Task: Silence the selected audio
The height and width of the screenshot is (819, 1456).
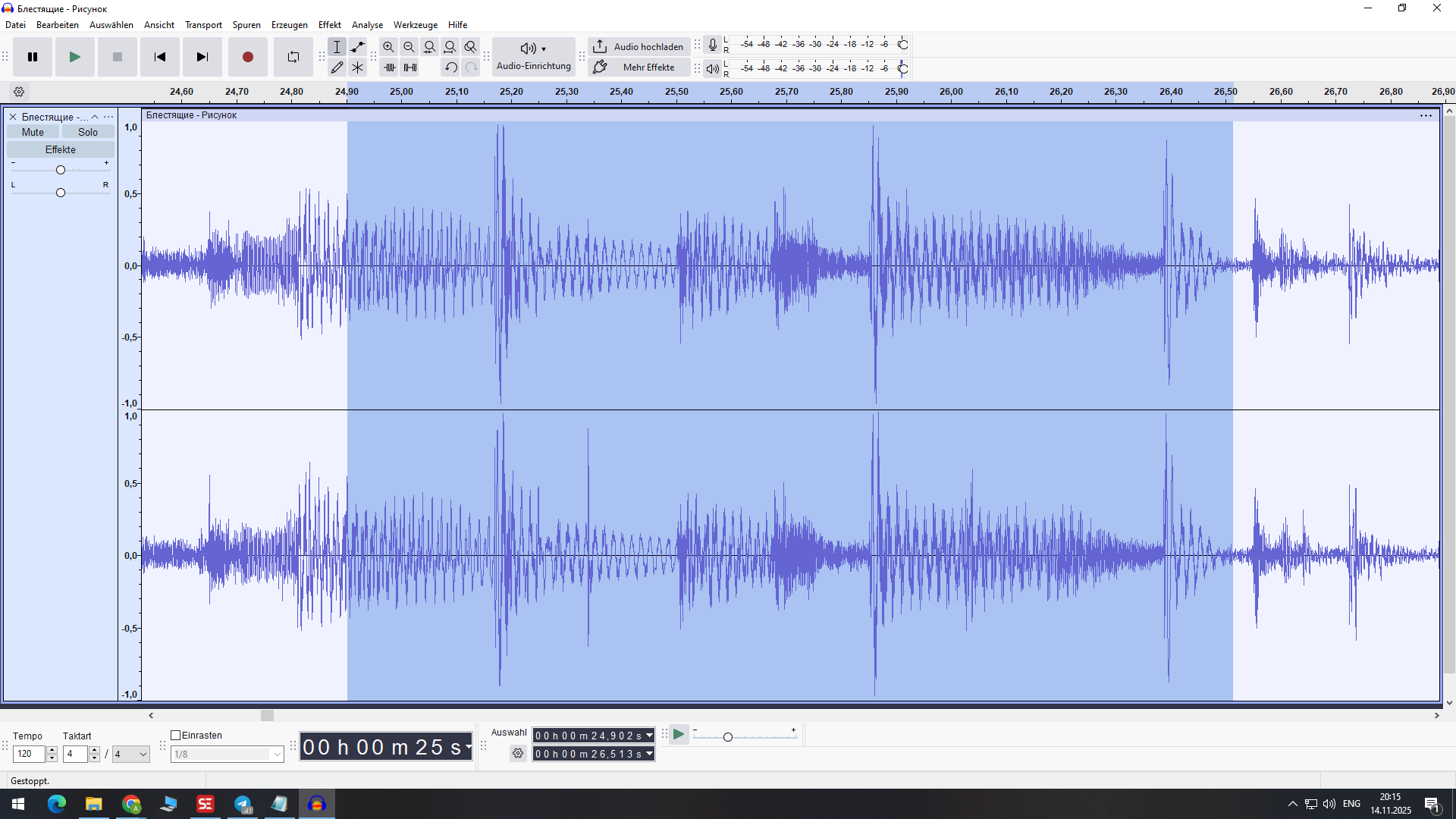Action: [x=410, y=67]
